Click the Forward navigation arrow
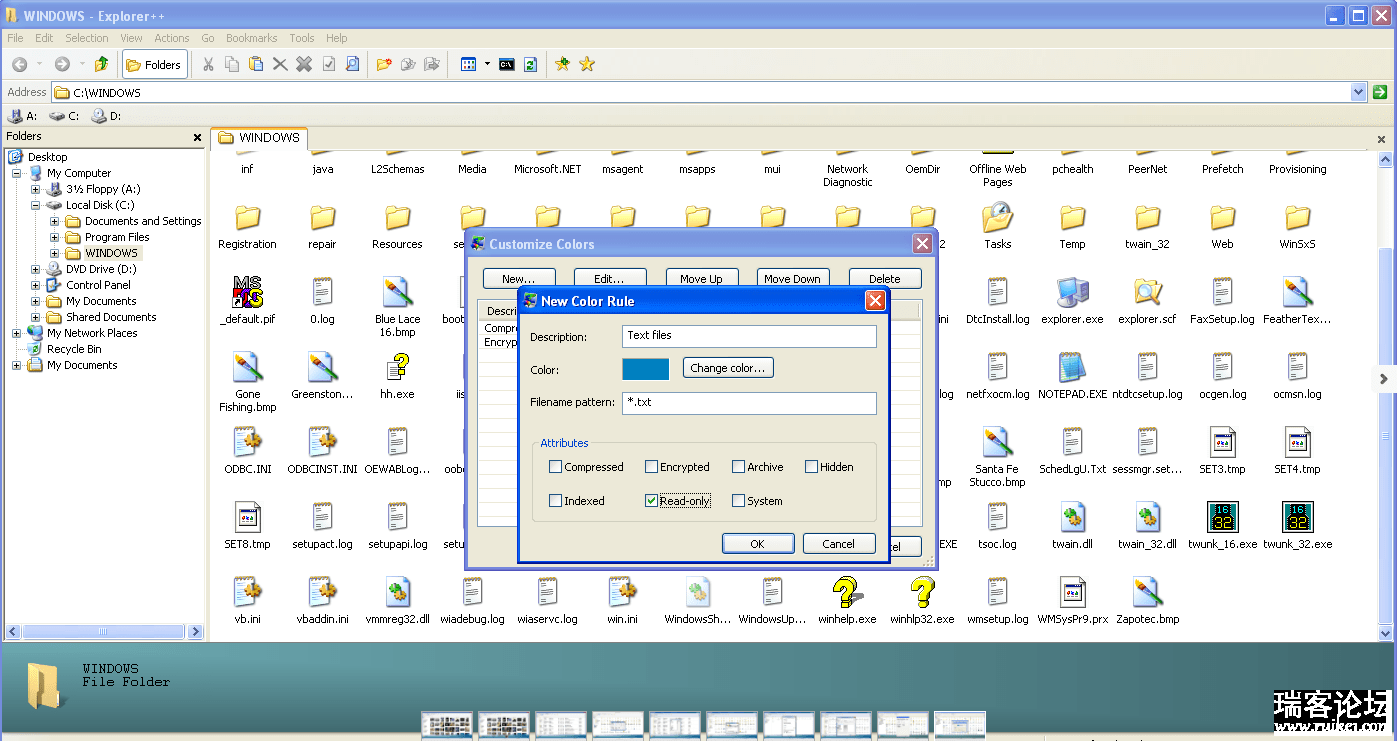 tap(62, 64)
